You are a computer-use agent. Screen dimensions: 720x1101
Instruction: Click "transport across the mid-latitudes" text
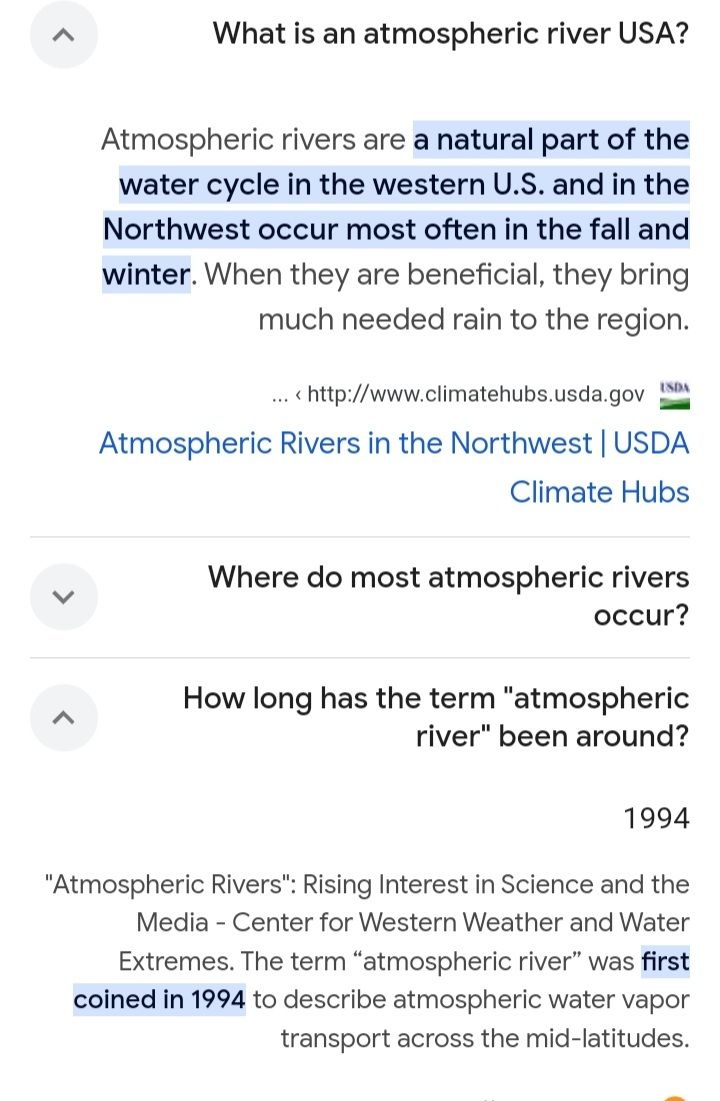[x=484, y=1038]
